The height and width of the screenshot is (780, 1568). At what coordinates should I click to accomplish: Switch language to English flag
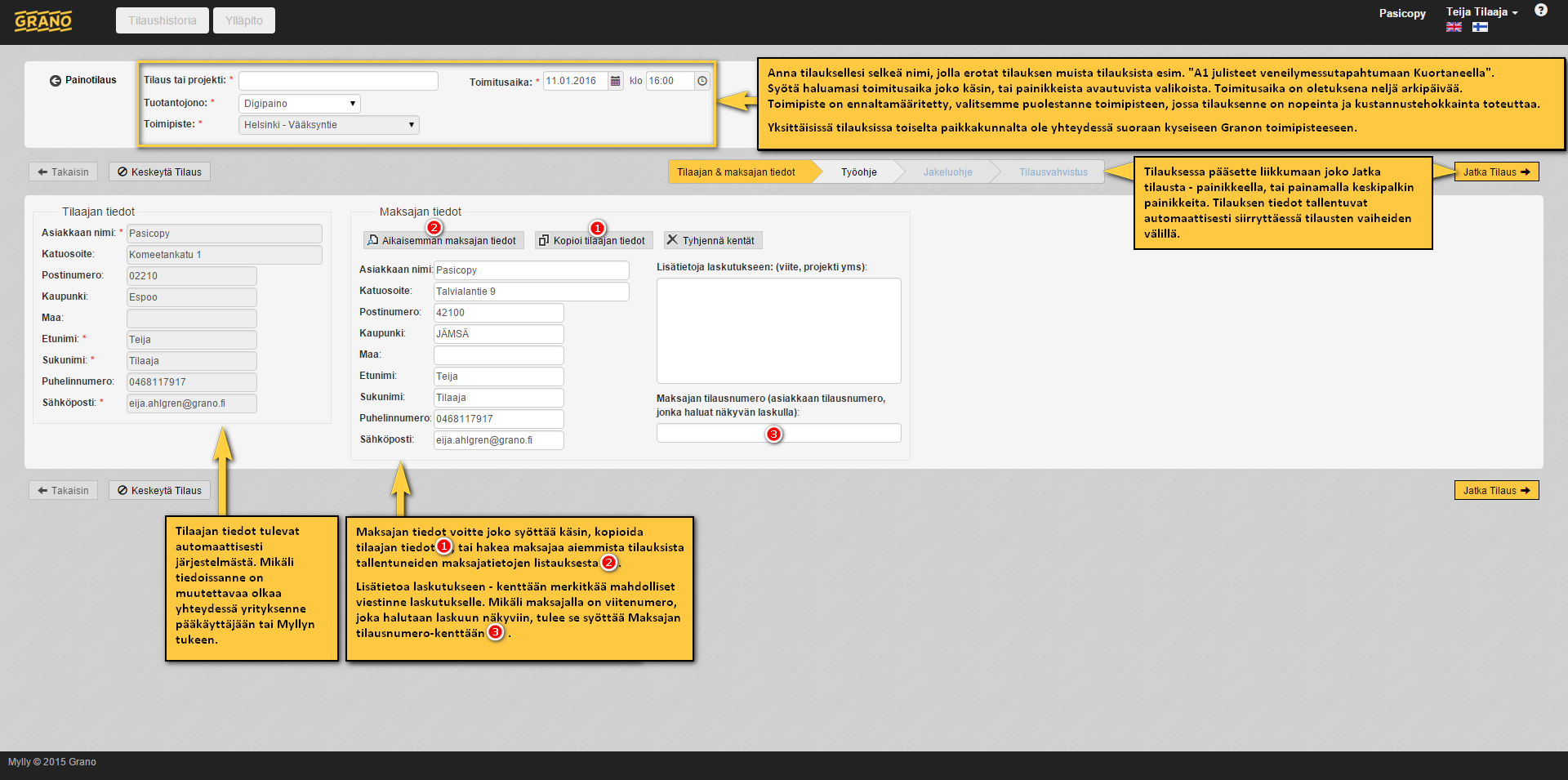[x=1454, y=27]
